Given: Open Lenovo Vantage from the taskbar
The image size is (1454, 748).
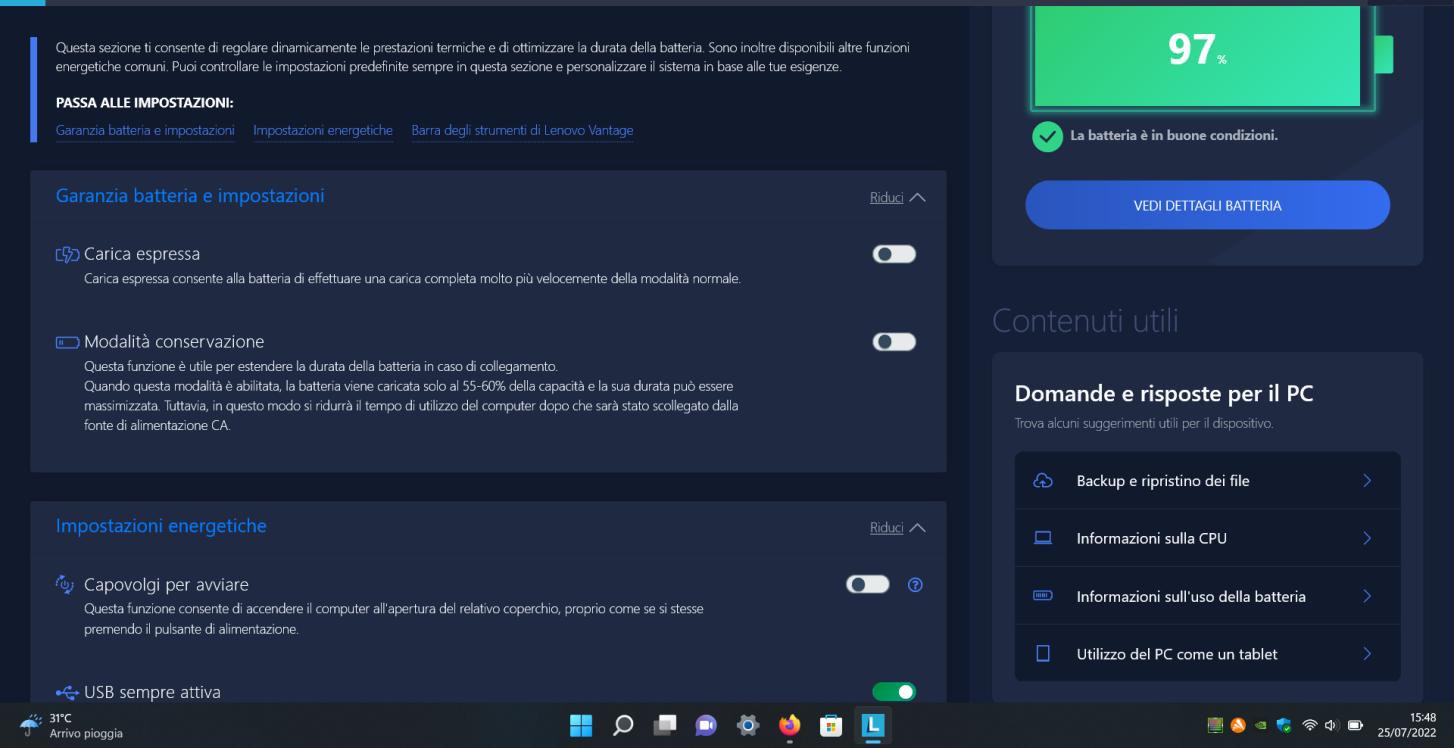Looking at the screenshot, I should (x=872, y=727).
